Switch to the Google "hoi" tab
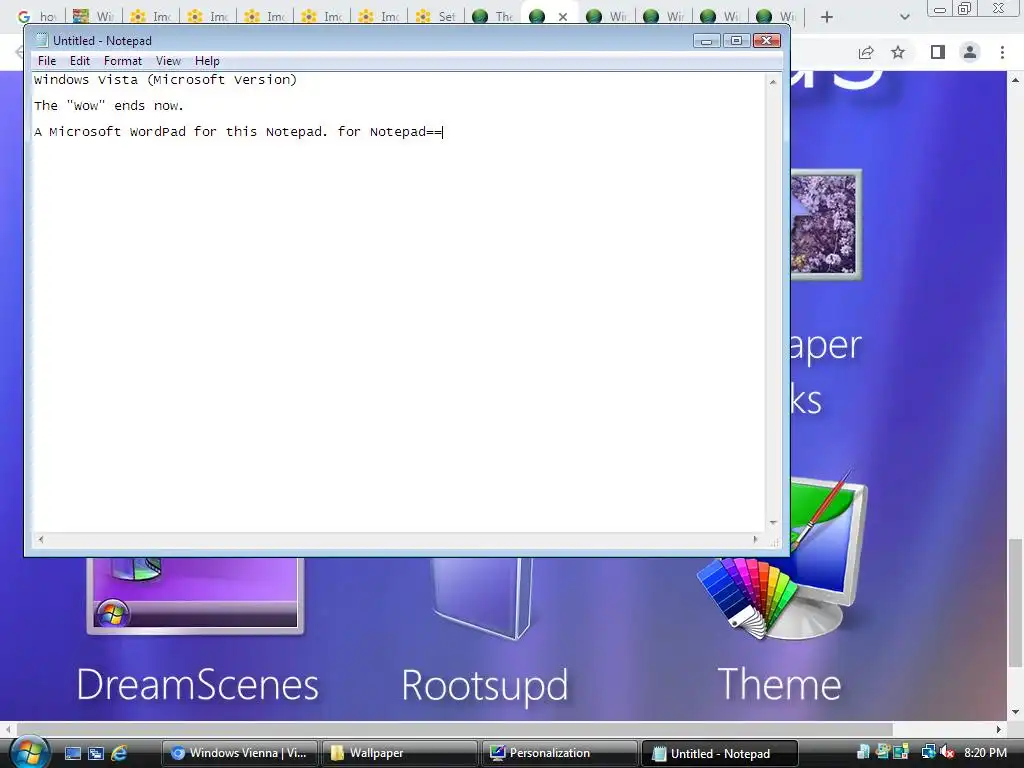 pos(36,16)
